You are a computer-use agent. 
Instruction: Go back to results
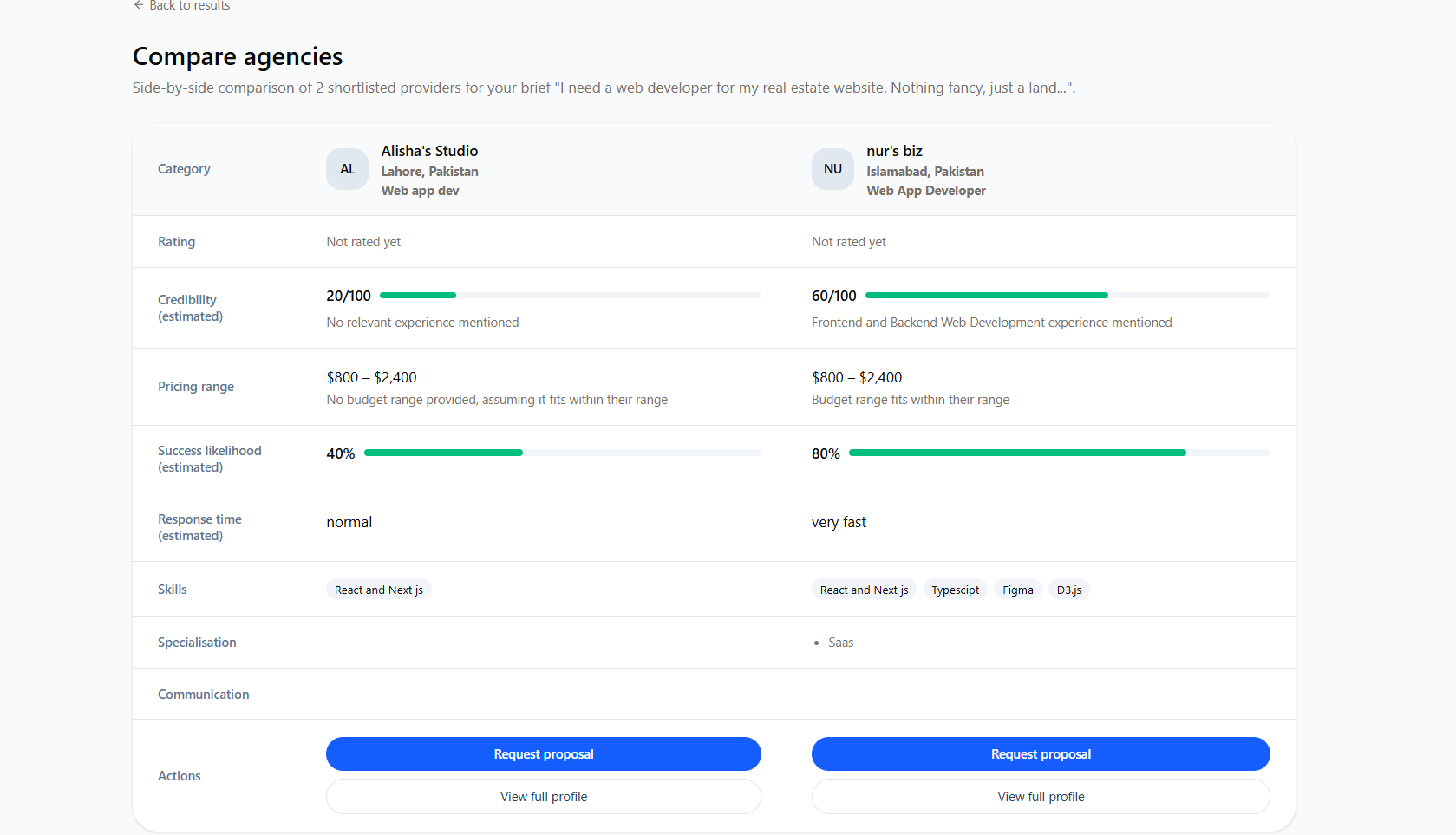click(x=189, y=6)
